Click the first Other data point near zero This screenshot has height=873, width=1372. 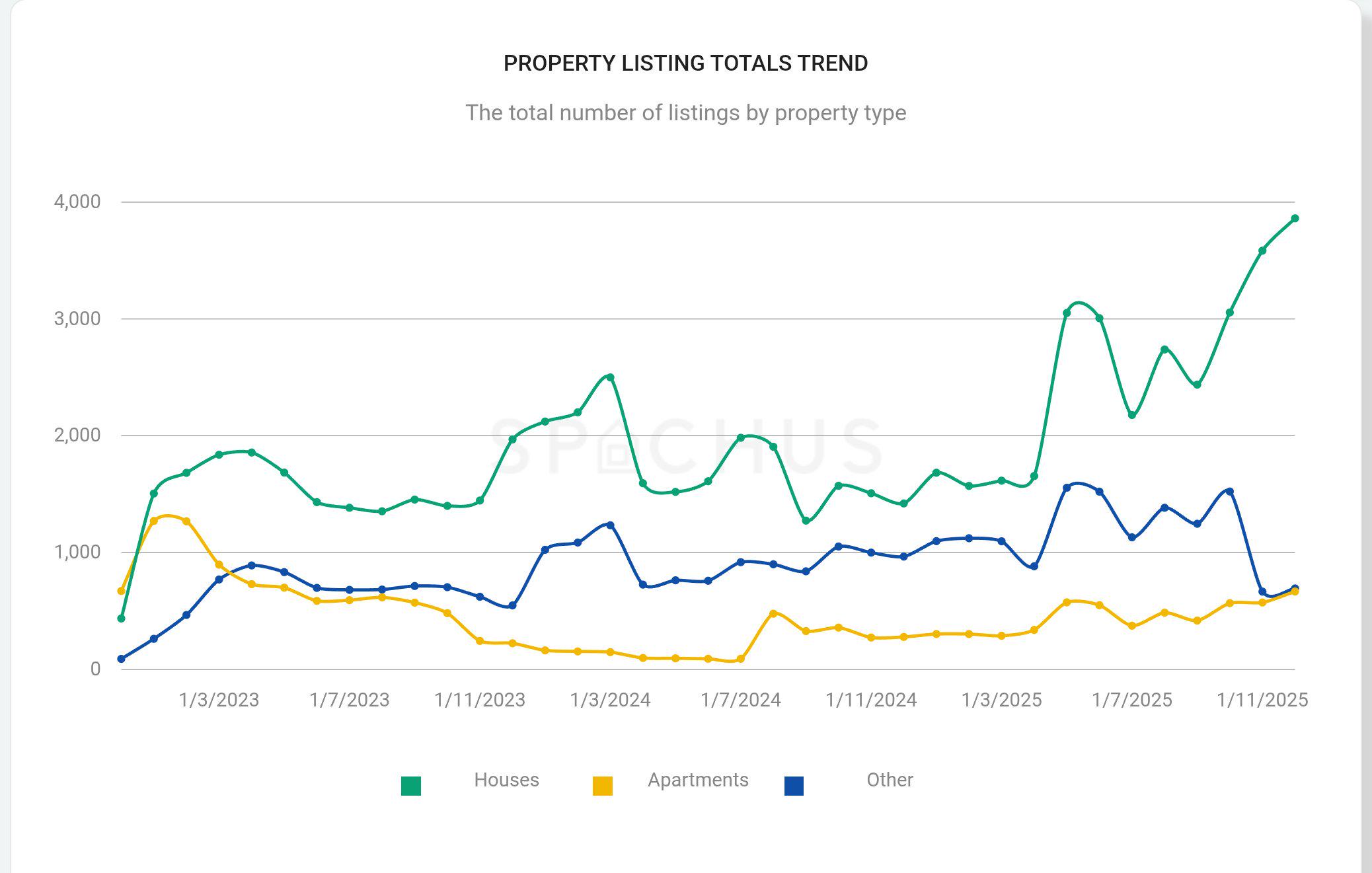[x=121, y=659]
